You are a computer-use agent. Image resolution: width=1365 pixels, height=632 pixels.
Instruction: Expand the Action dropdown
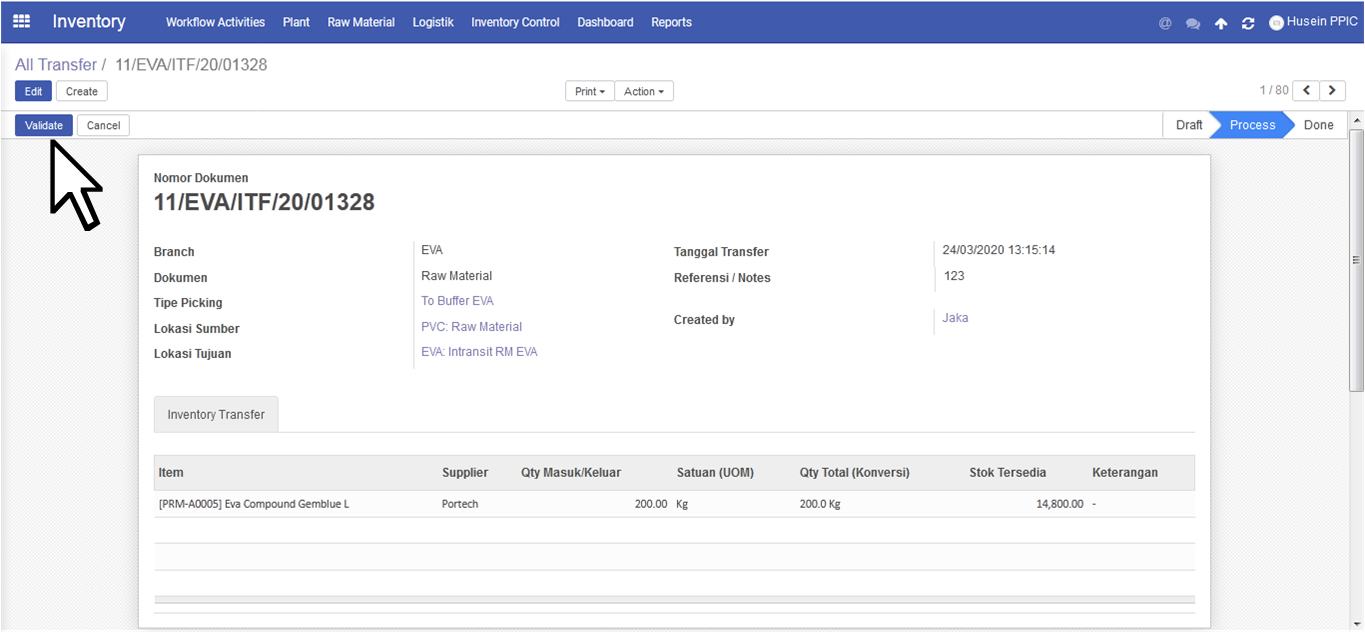click(644, 91)
